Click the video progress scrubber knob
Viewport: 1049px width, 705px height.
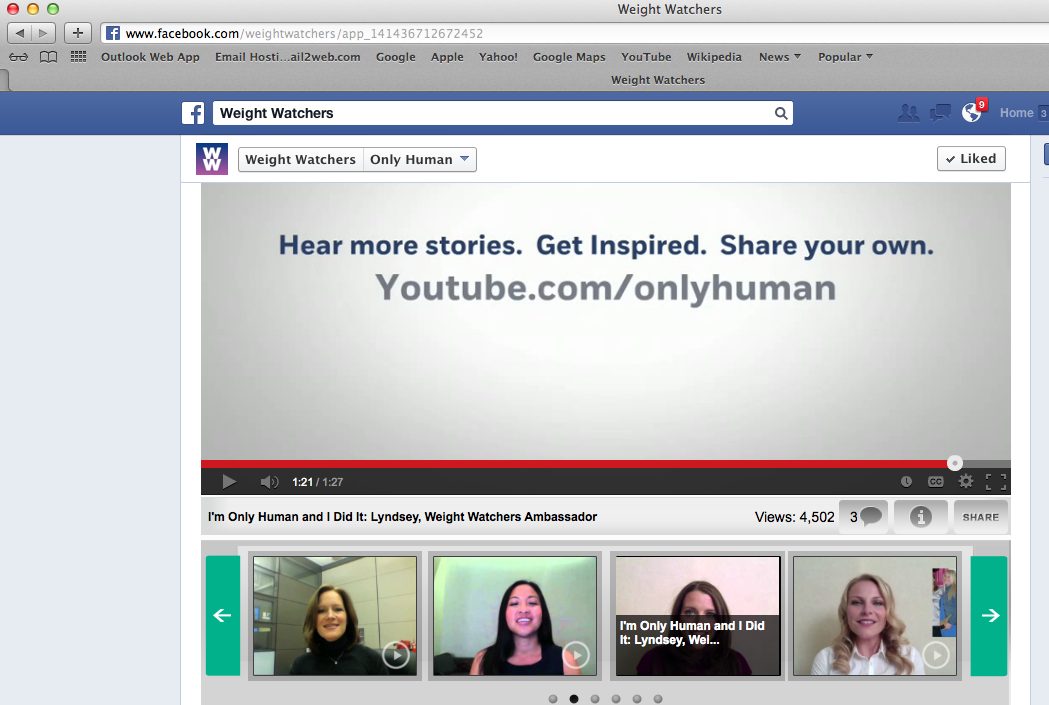click(x=955, y=463)
